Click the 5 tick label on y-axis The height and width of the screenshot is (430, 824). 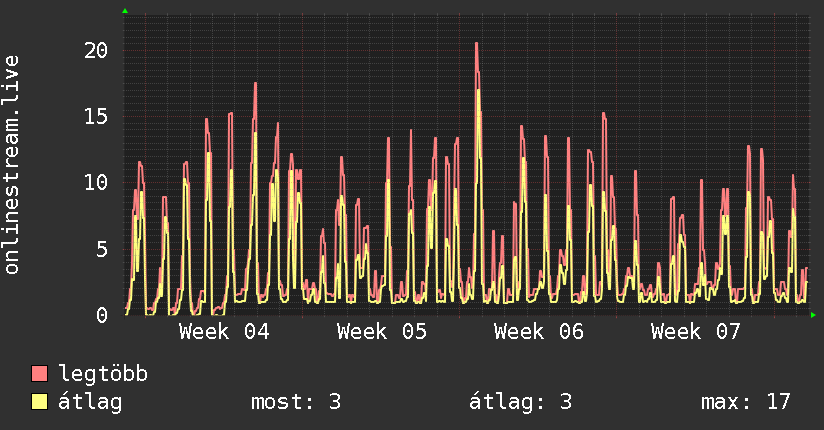101,248
